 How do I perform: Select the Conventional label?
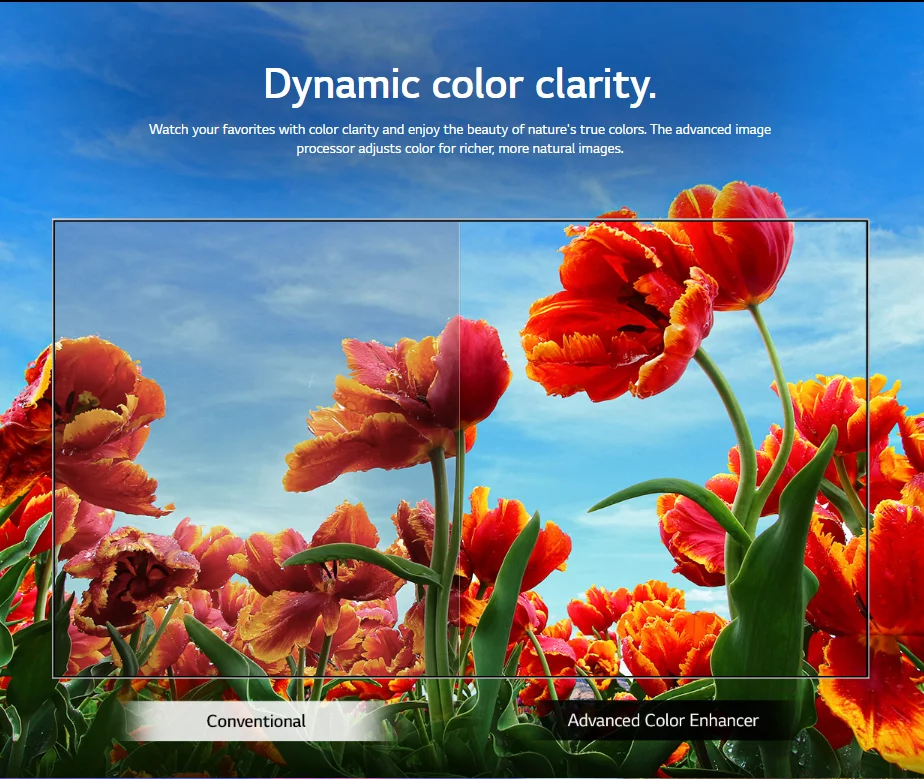pos(256,721)
